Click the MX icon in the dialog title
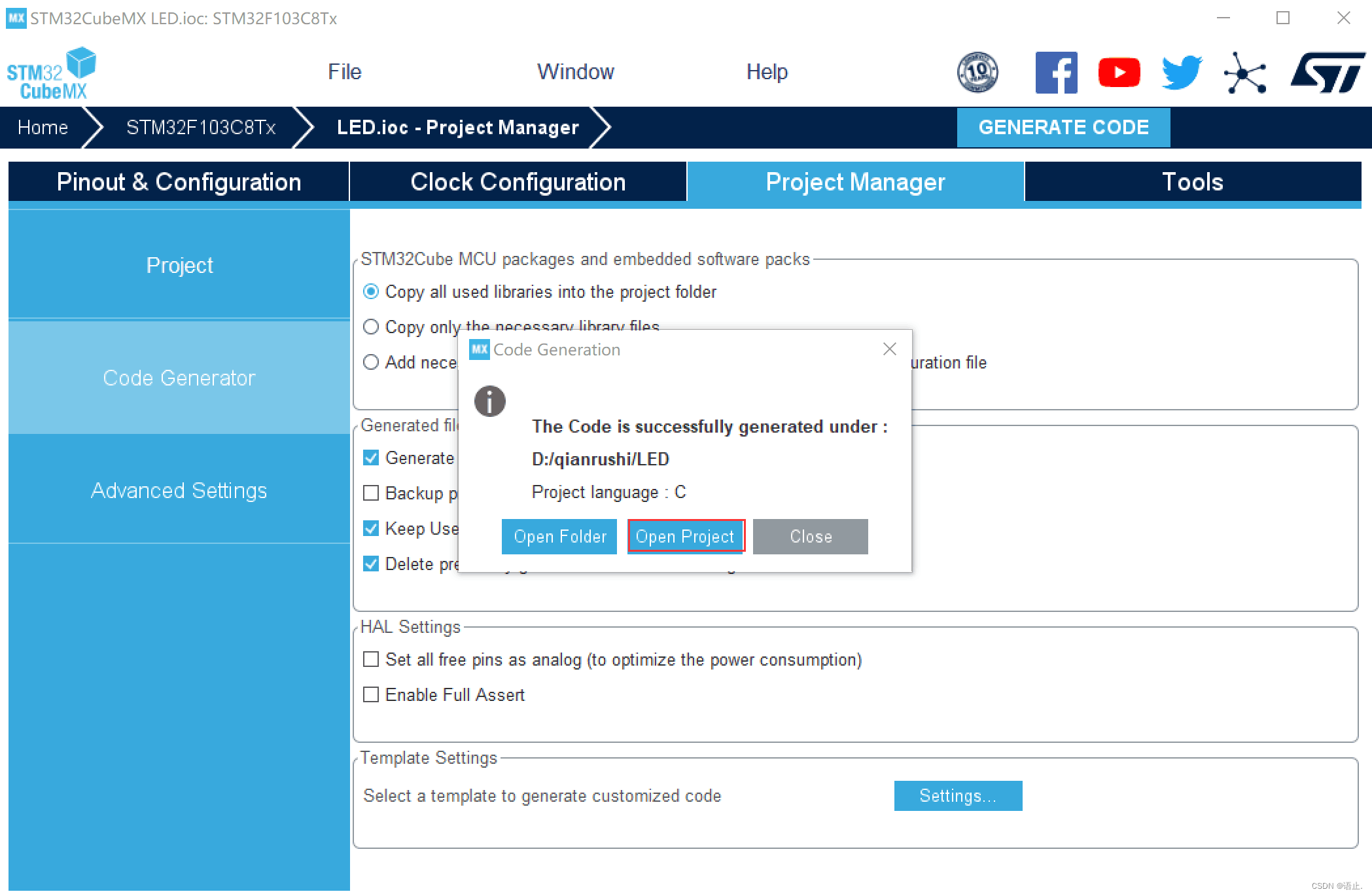 [x=480, y=349]
